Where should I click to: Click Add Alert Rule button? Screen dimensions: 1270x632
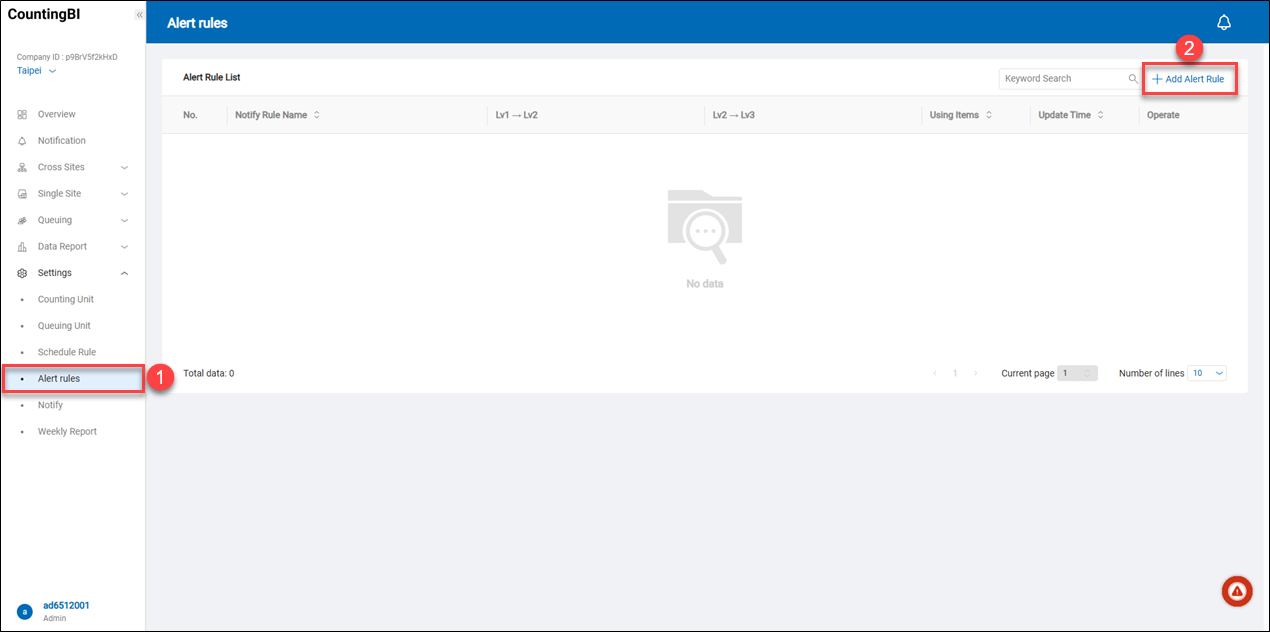click(x=1189, y=79)
